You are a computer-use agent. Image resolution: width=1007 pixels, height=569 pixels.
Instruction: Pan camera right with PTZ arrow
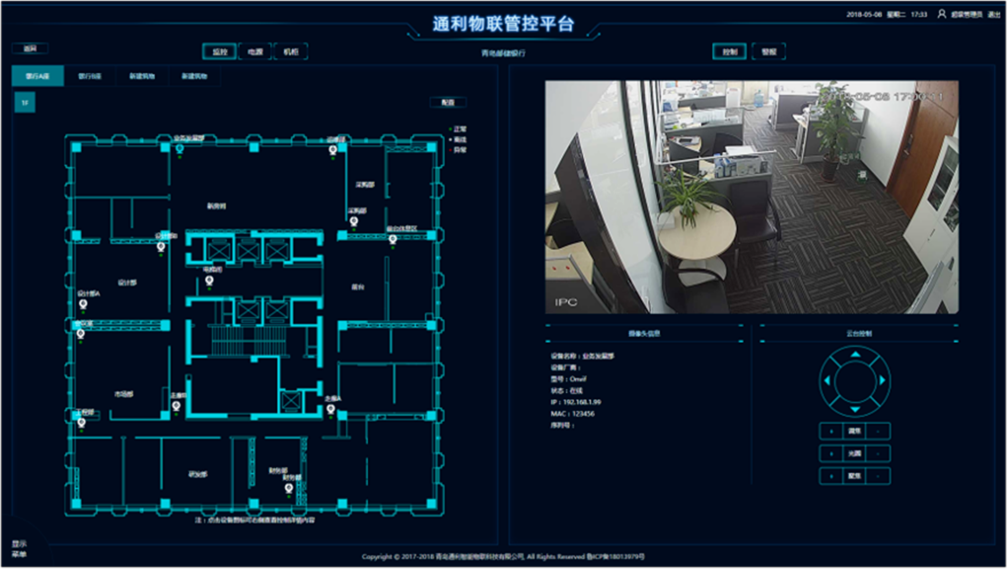881,381
